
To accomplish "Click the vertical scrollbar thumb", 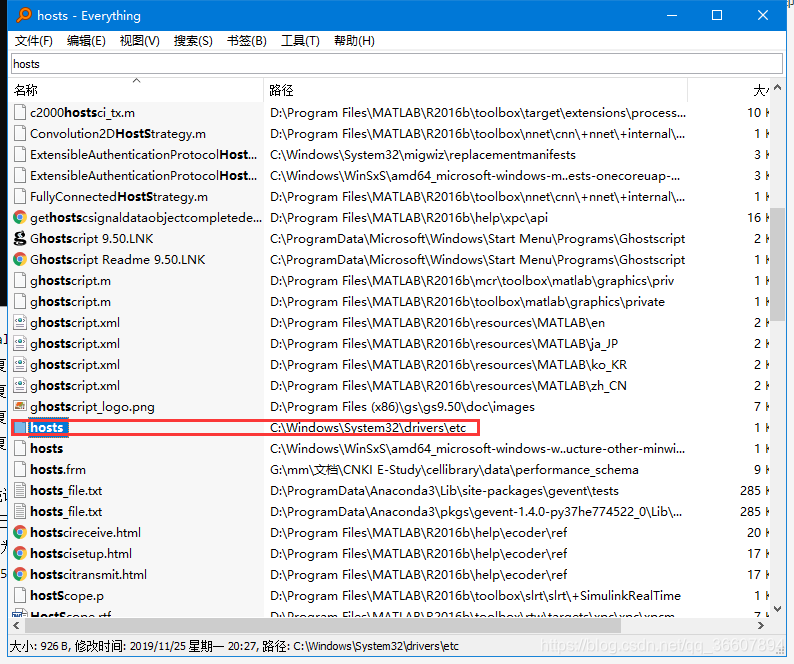I will [778, 264].
